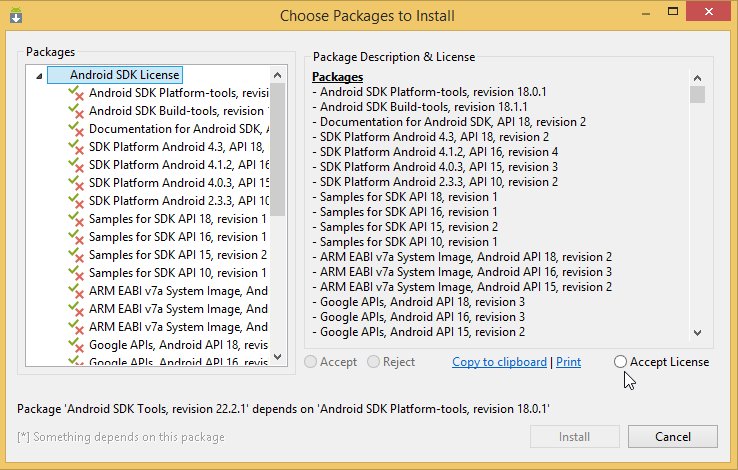
Task: Select Samples for SDK API 15 tree row
Action: coord(178,255)
